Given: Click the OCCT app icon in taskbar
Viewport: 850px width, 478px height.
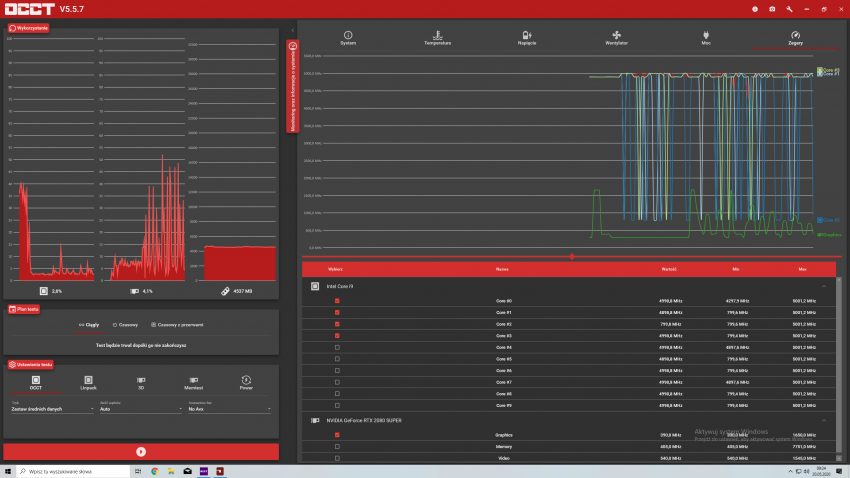Looking at the screenshot, I should pos(220,471).
